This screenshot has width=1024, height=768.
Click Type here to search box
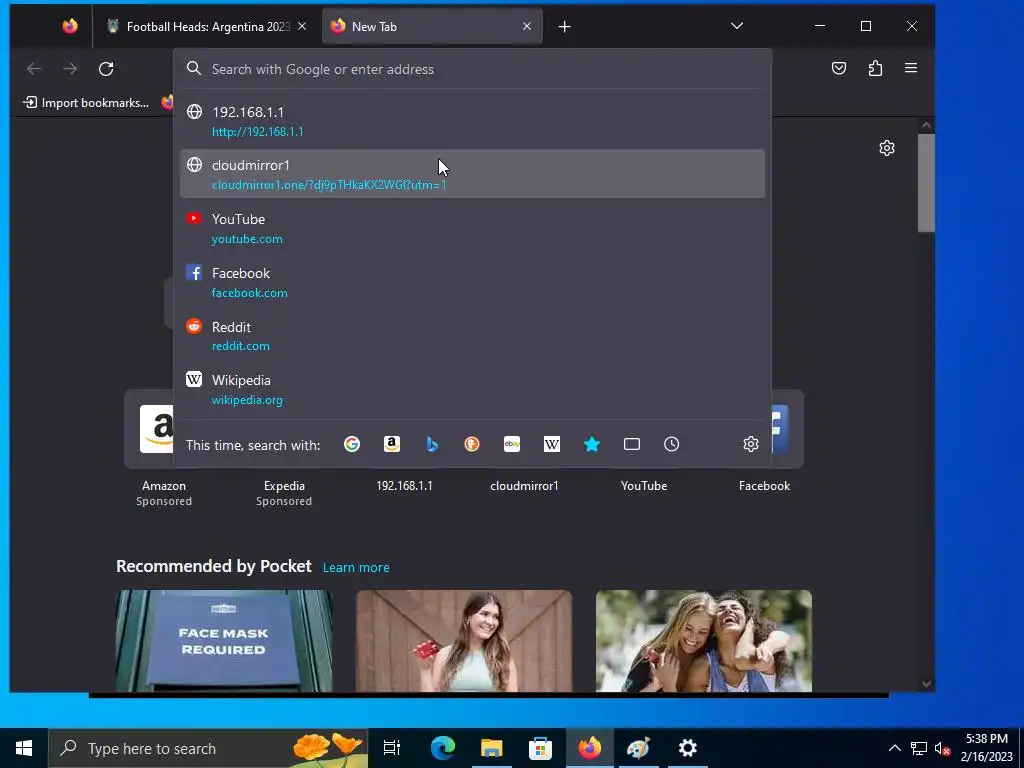pos(208,748)
